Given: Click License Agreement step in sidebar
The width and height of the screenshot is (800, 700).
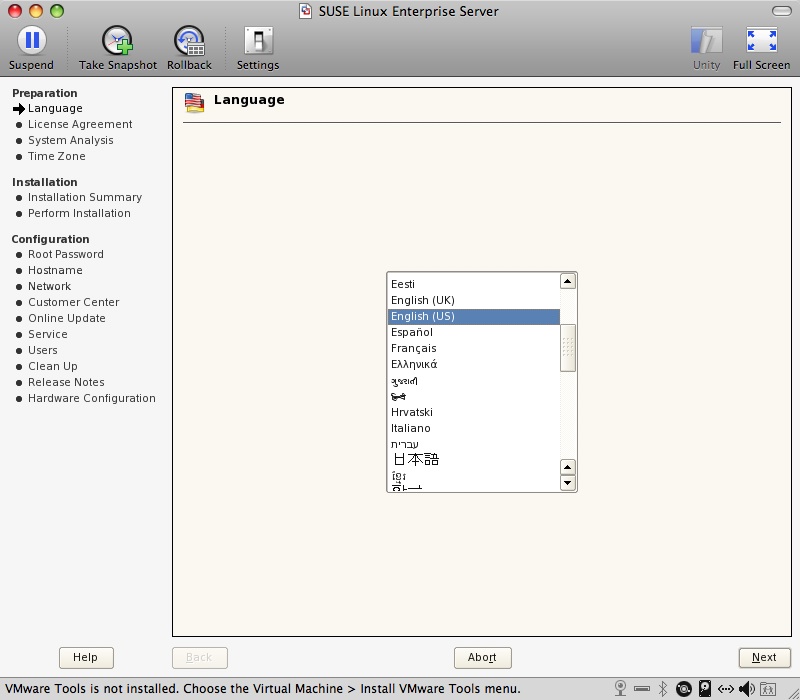Looking at the screenshot, I should point(80,124).
